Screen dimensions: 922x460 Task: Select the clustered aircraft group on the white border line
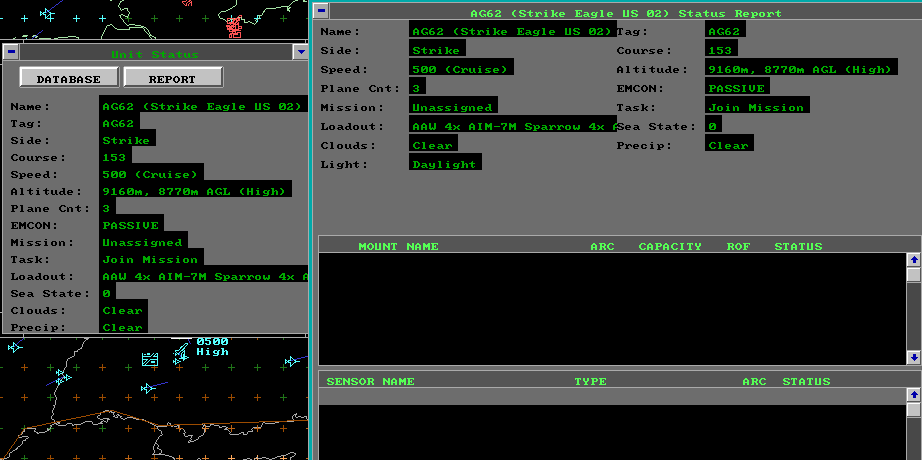click(62, 376)
